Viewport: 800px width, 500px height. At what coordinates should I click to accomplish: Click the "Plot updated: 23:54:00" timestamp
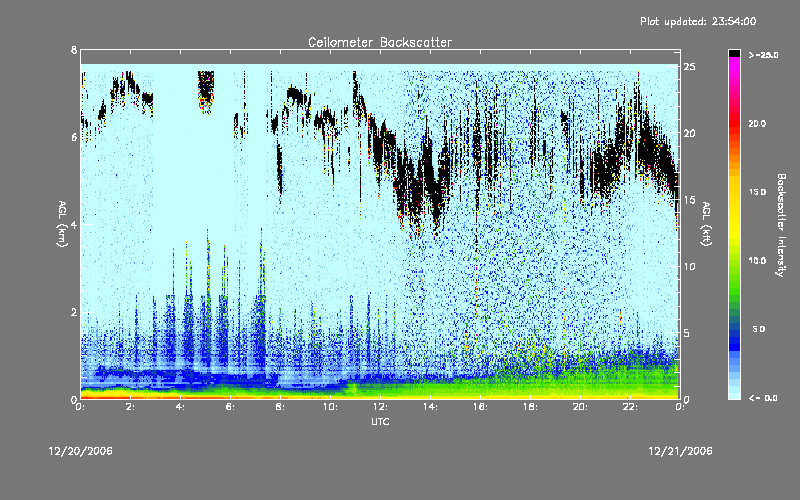(x=698, y=21)
